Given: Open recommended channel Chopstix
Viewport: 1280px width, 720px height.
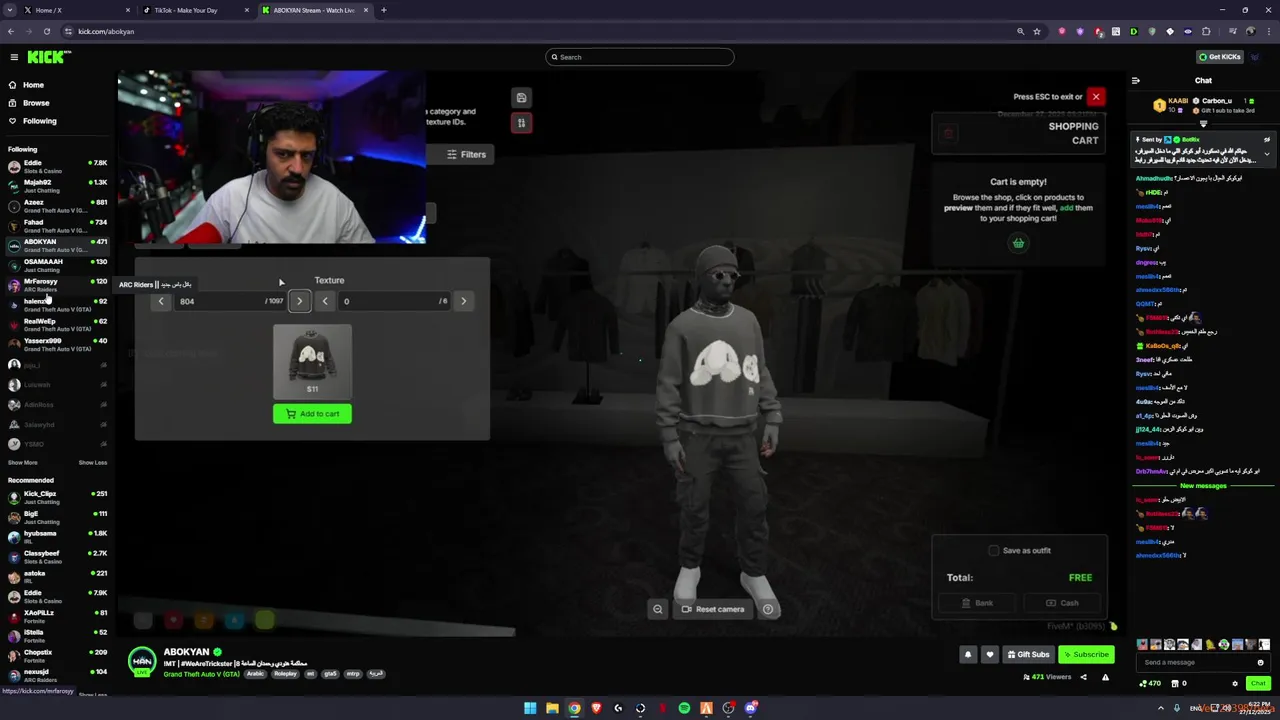Looking at the screenshot, I should click(x=57, y=656).
